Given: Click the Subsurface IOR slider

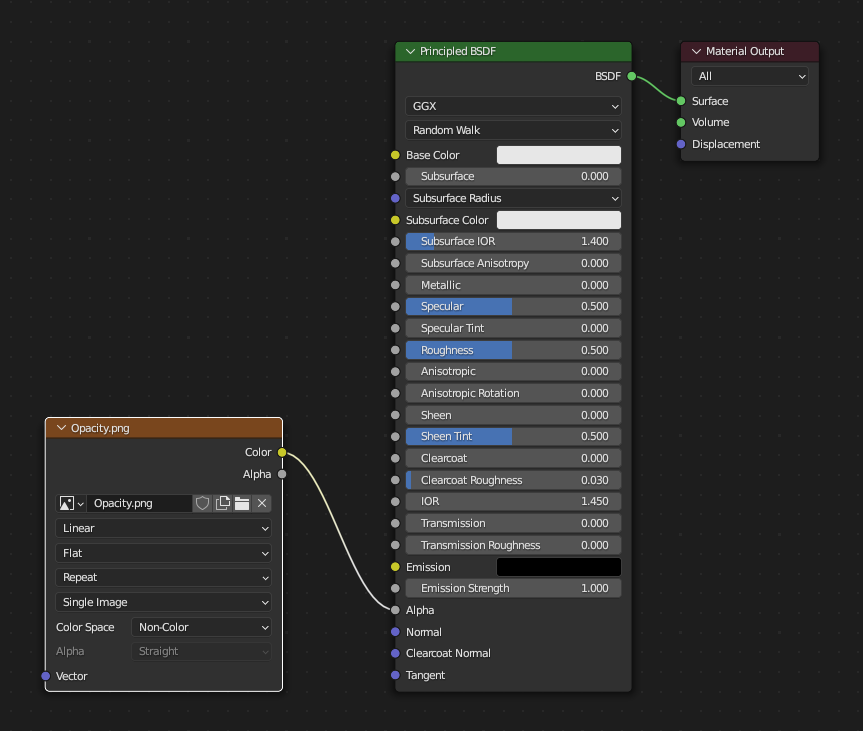Looking at the screenshot, I should tap(513, 241).
